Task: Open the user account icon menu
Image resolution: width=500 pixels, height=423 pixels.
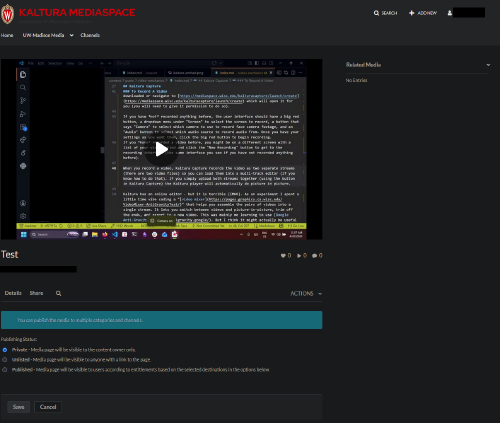Action: coord(450,13)
